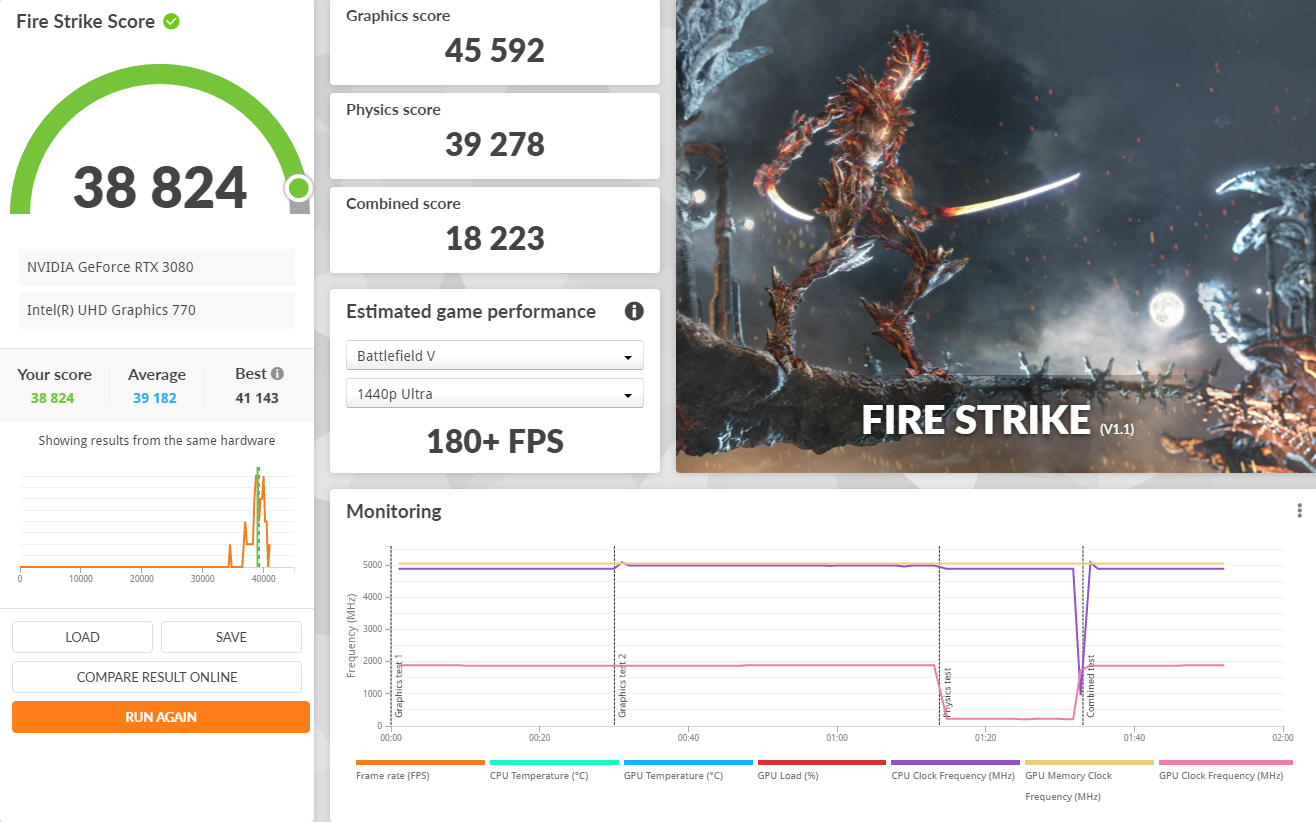Click the Physics test timeline marker
1316x822 pixels.
coord(947,695)
